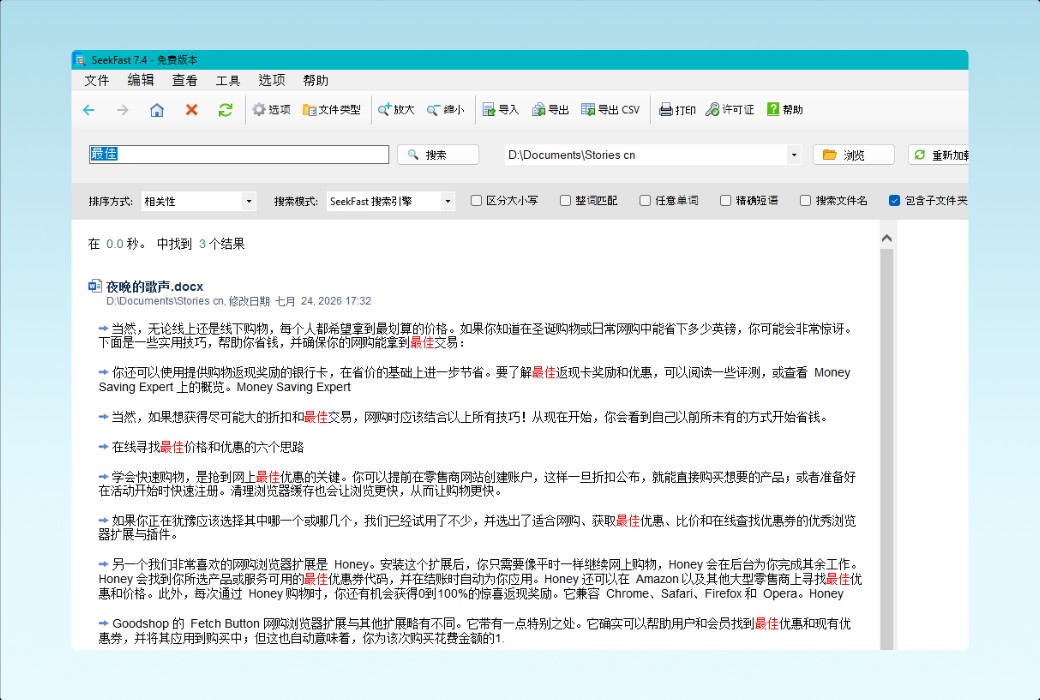This screenshot has height=700, width=1040.
Task: Enable 整词匹配 checkbox
Action: (565, 200)
